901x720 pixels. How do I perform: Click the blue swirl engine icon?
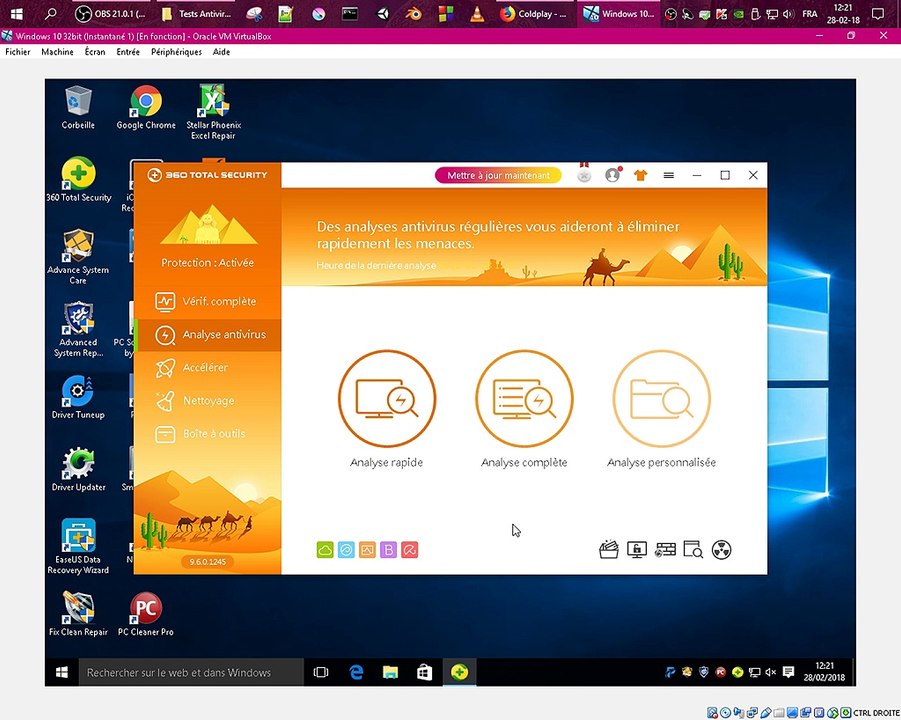coord(346,550)
